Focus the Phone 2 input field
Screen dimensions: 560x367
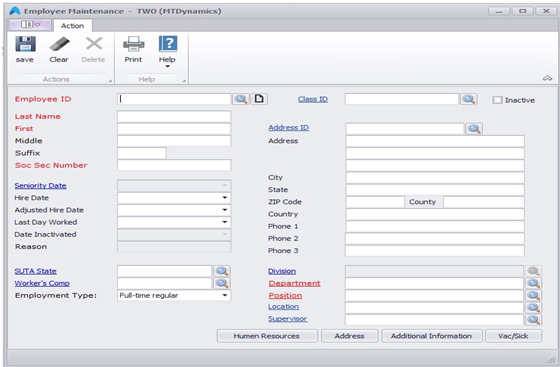point(435,238)
